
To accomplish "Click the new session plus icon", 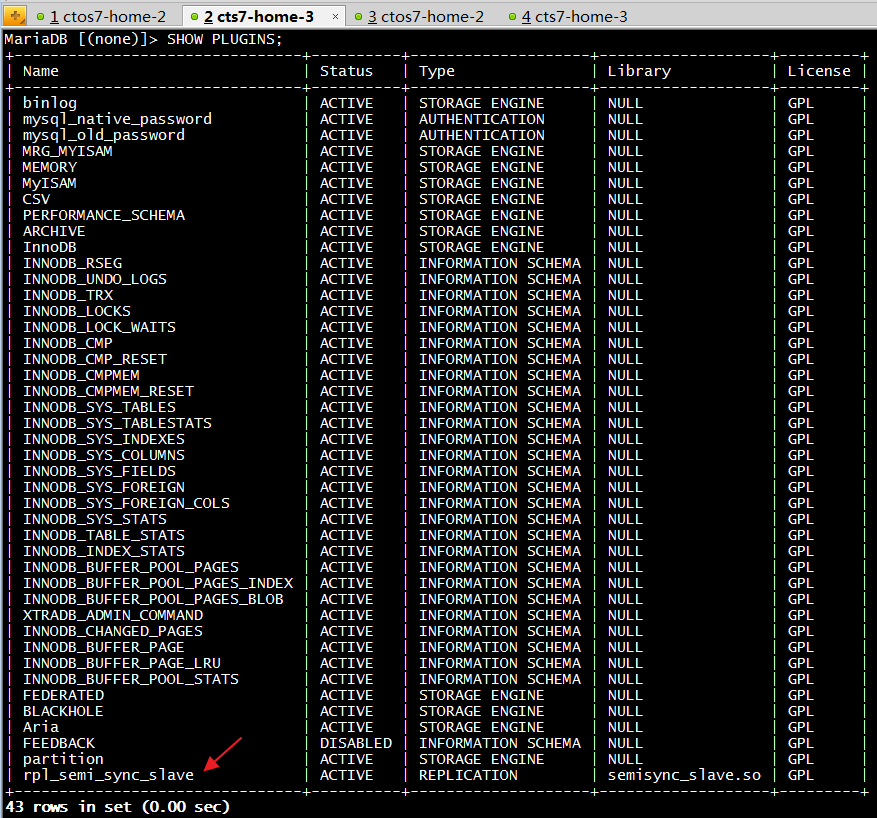I will click(15, 16).
